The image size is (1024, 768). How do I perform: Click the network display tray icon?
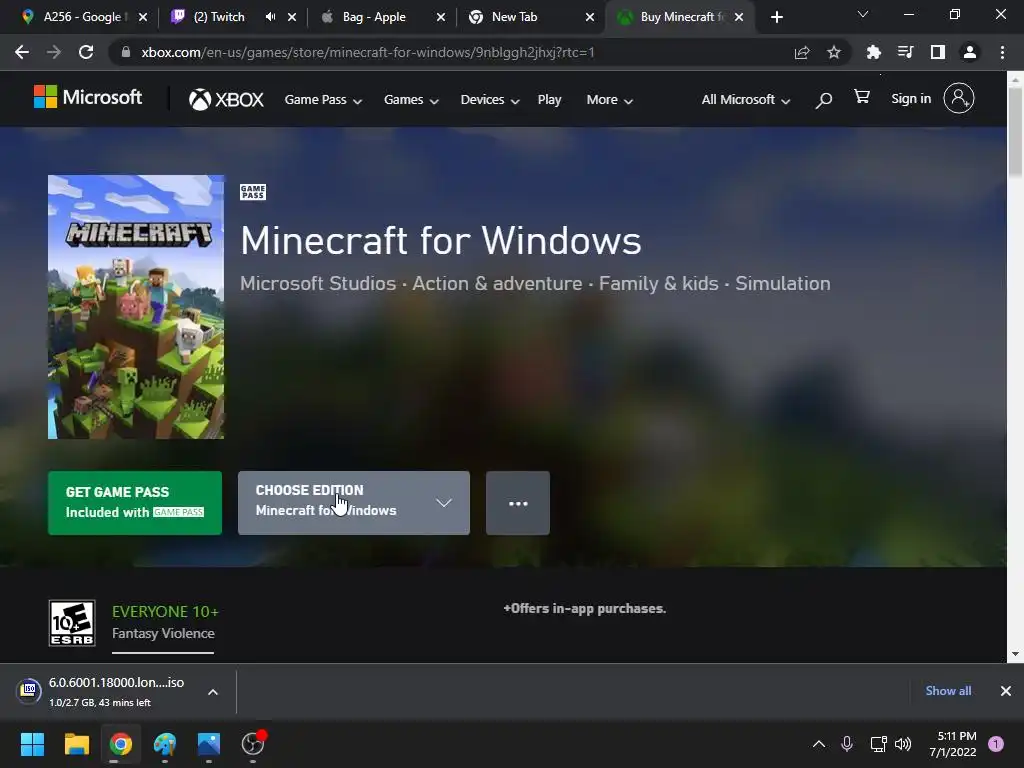(878, 744)
